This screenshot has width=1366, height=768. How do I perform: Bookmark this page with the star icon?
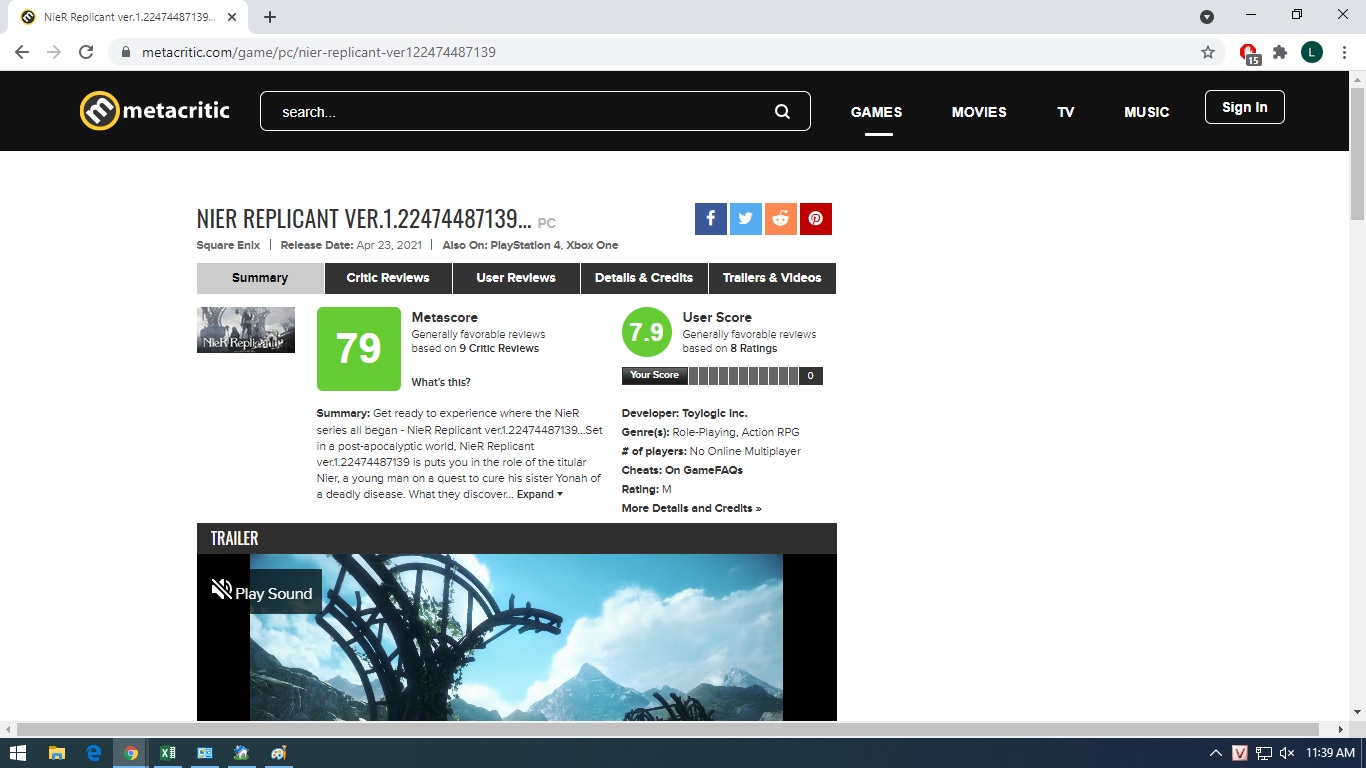click(x=1208, y=52)
